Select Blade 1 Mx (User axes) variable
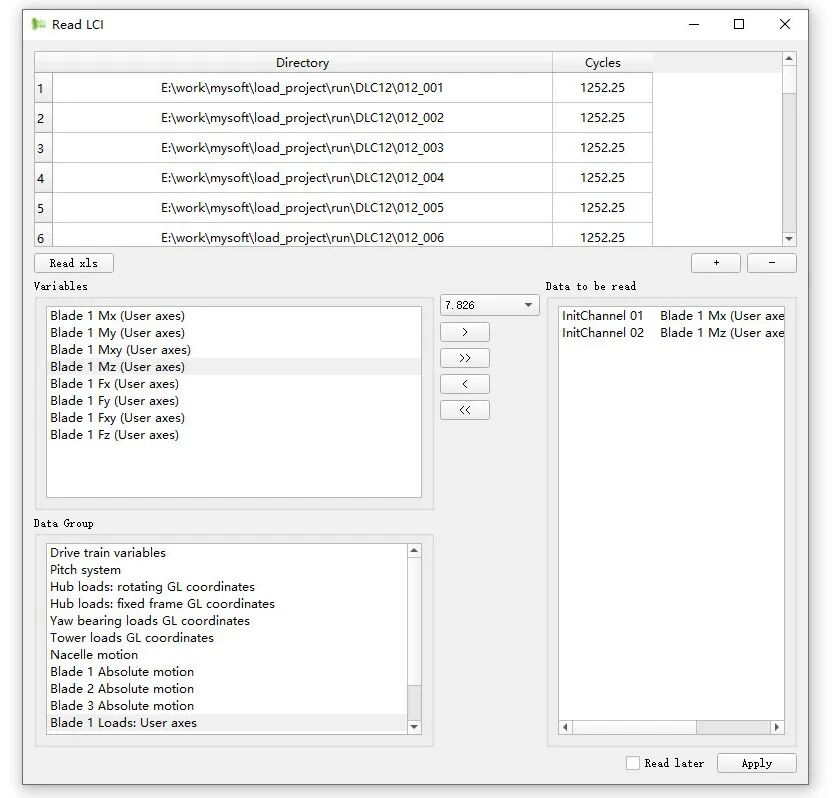 (234, 315)
